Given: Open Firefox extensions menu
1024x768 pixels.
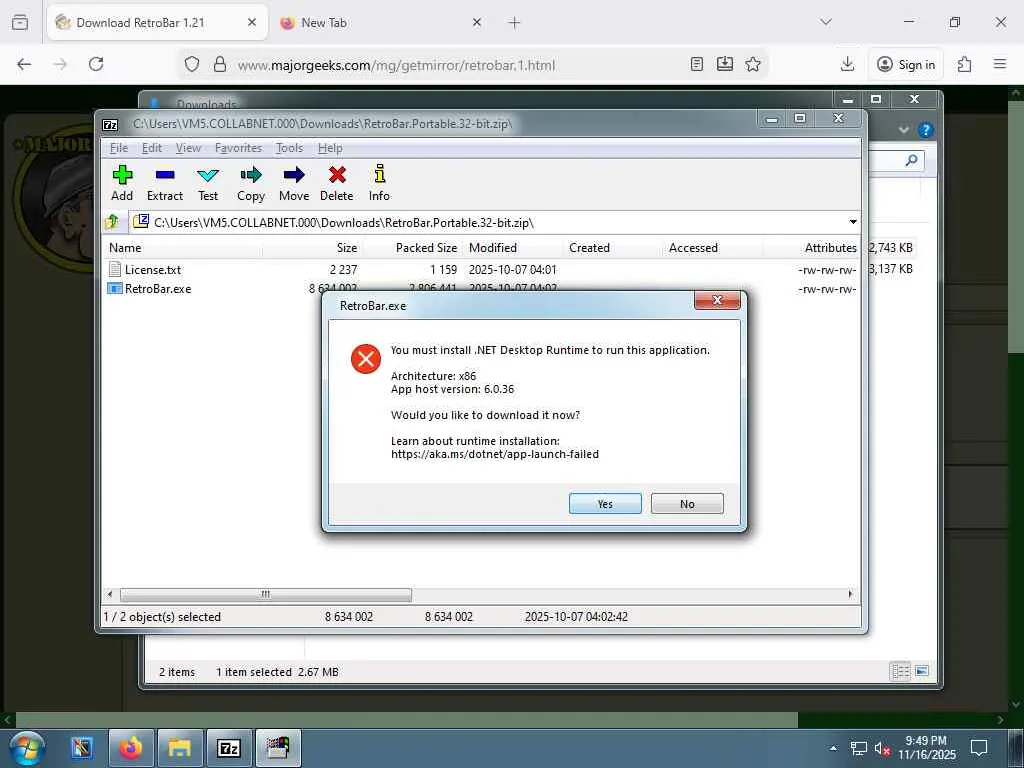Looking at the screenshot, I should (965, 64).
